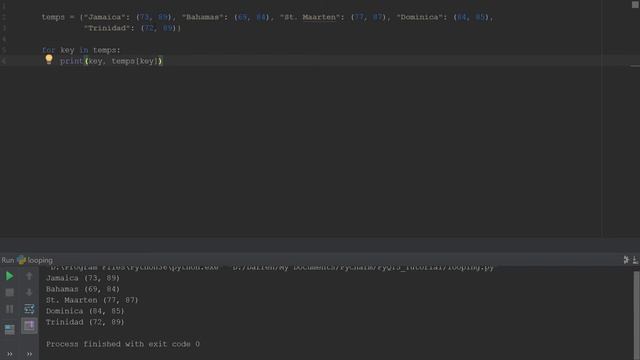
Task: Click 'Process finished with exit code 0' text
Action: tap(123, 344)
